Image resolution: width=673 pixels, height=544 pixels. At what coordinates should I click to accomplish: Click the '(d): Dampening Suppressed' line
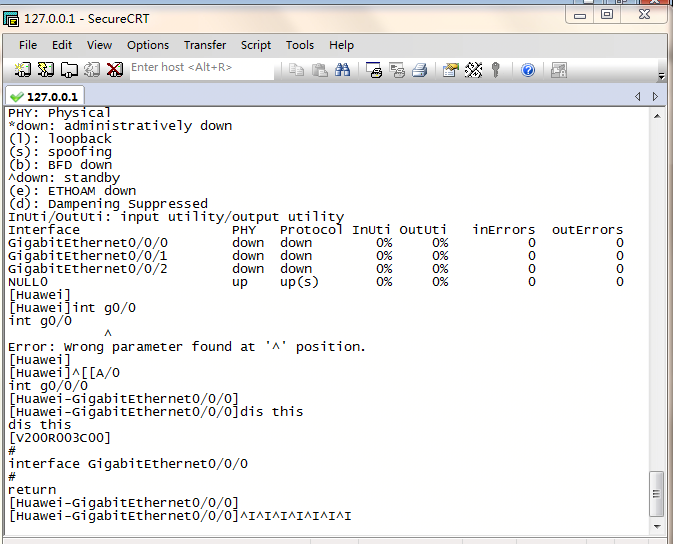[x=108, y=204]
